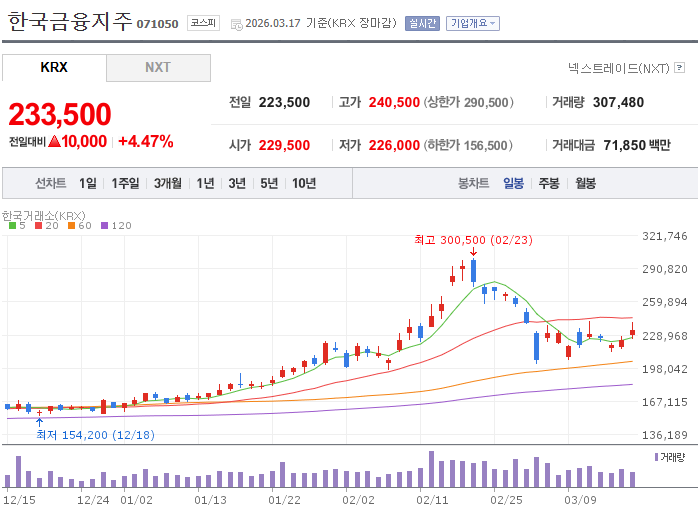This screenshot has width=698, height=508.
Task: Select the 5년 line chart
Action: tap(269, 183)
